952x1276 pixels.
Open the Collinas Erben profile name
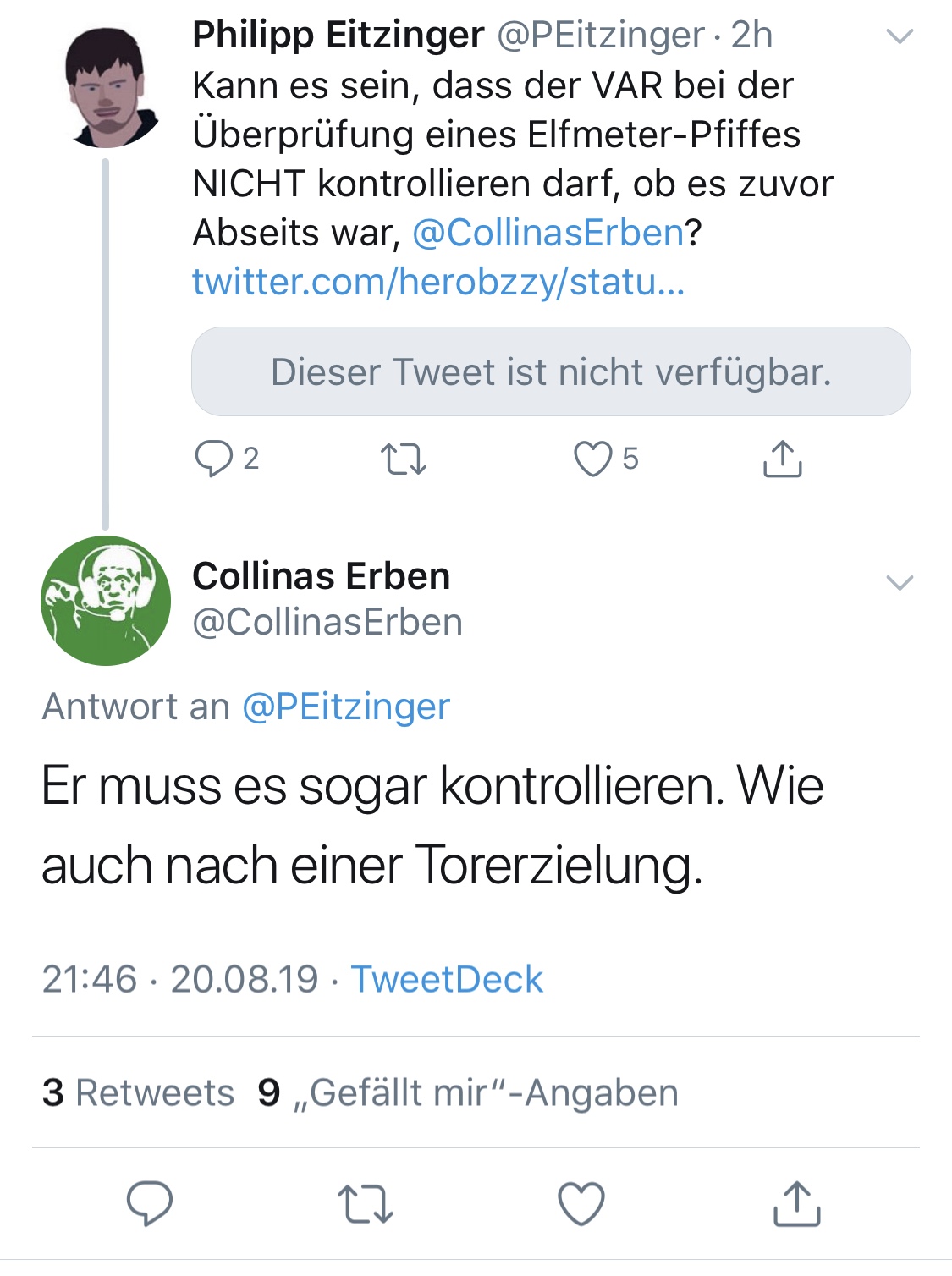pos(322,576)
